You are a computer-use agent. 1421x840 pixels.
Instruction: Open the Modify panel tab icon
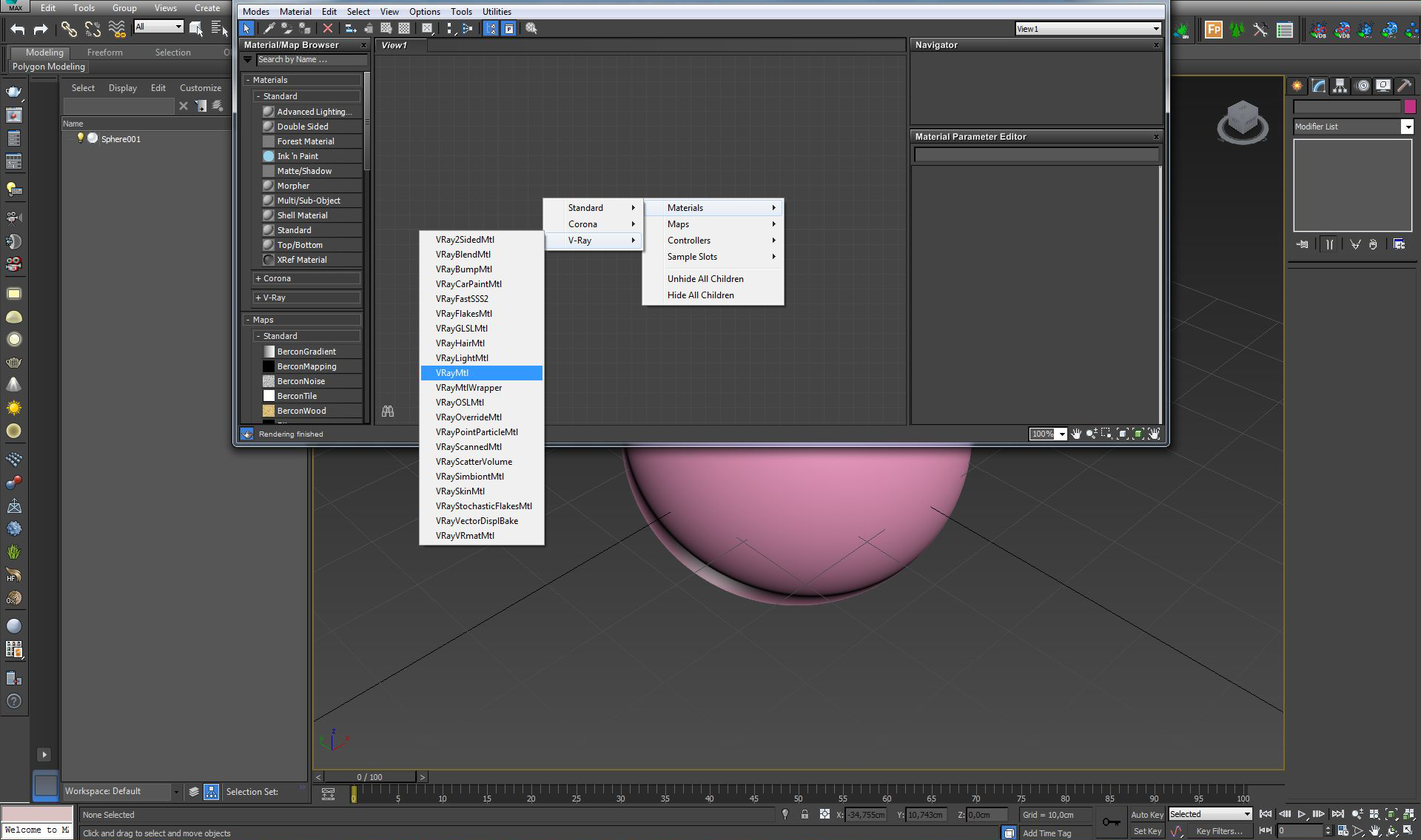coord(1319,86)
